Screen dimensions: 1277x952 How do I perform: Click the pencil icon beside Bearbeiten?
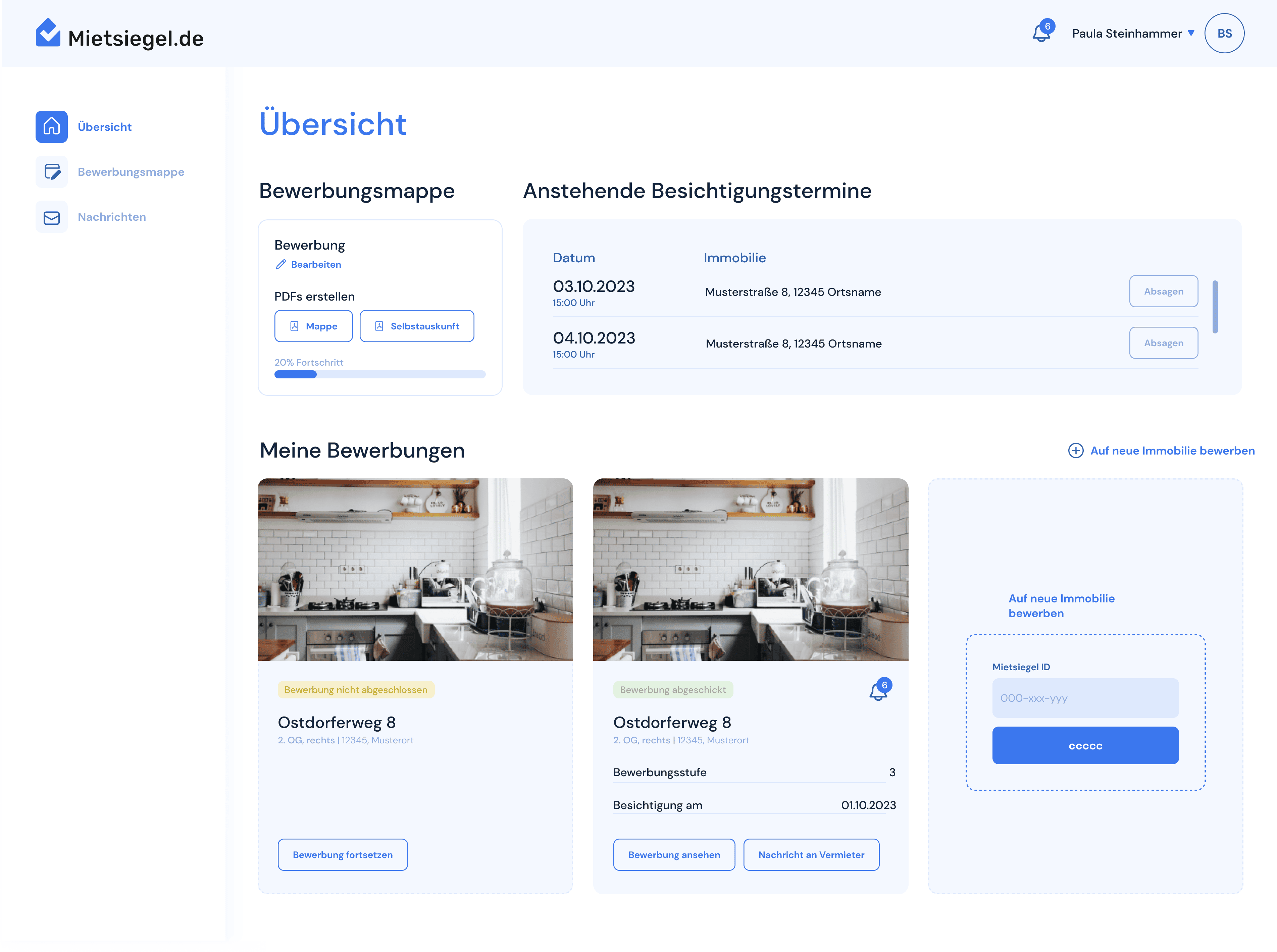pyautogui.click(x=280, y=265)
